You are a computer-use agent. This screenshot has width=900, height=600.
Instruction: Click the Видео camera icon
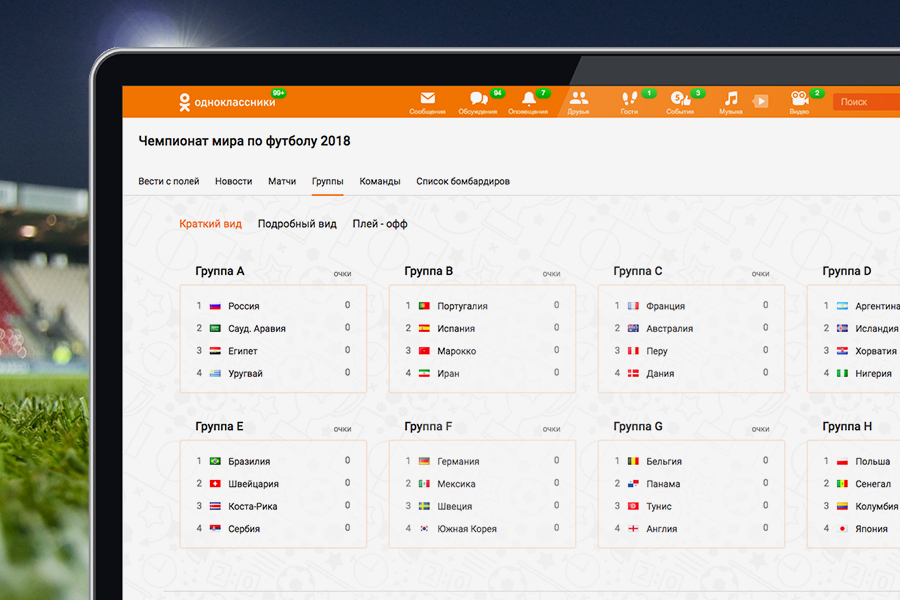click(x=799, y=100)
